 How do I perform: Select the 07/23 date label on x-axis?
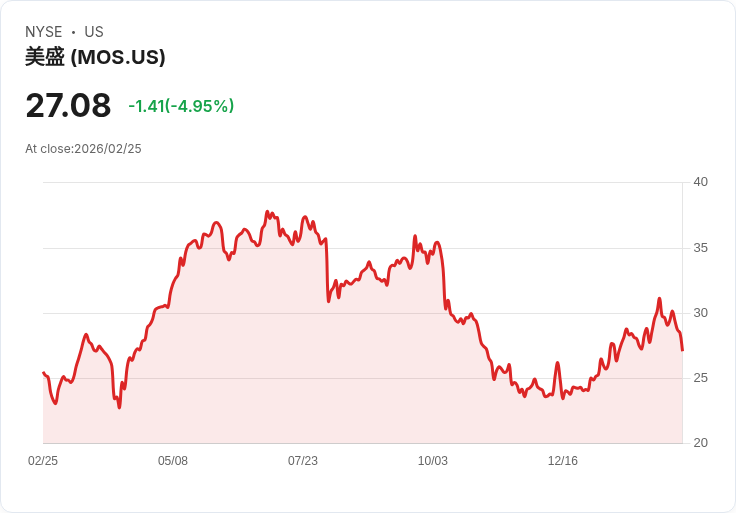tap(303, 461)
